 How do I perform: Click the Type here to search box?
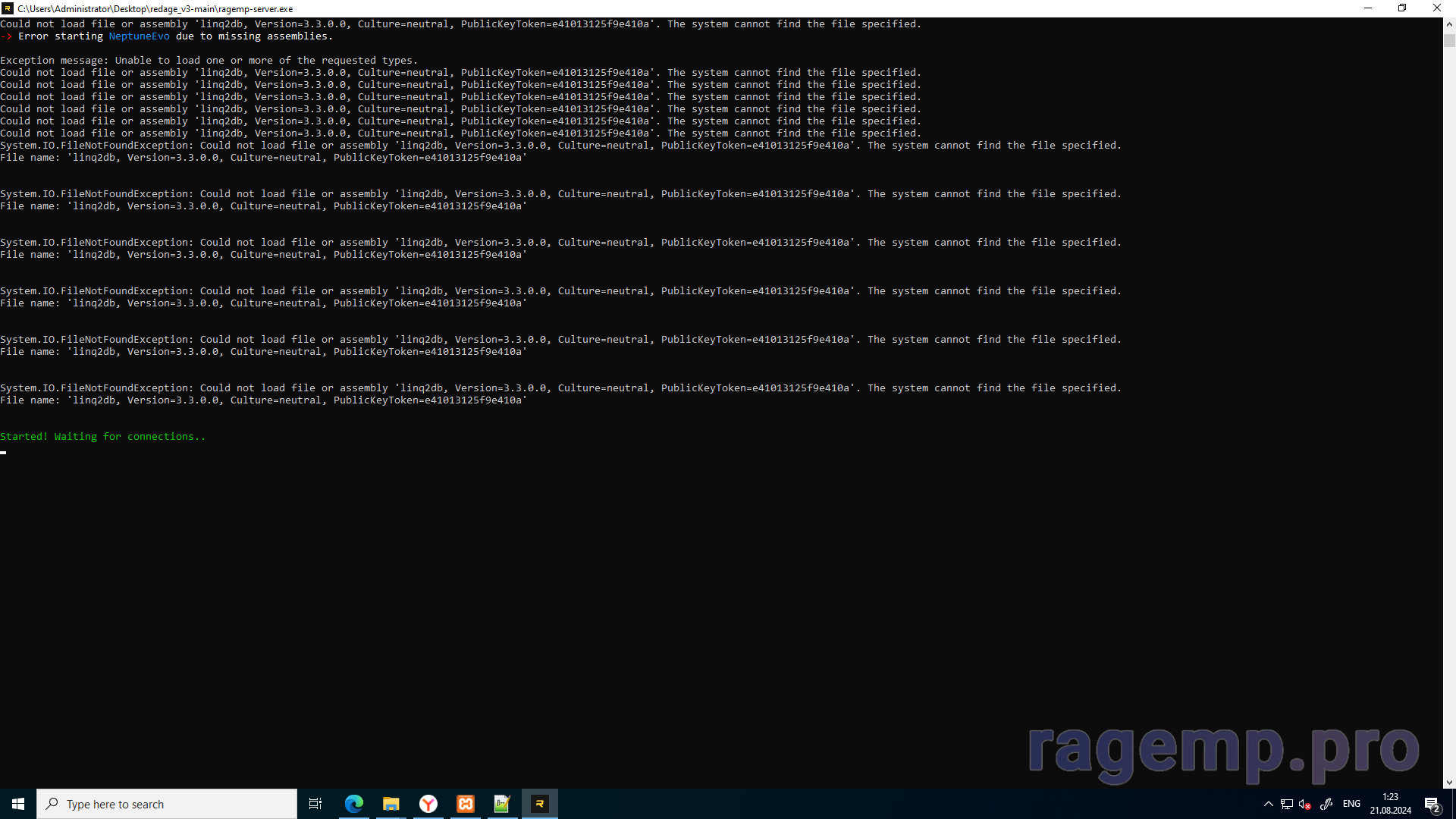point(167,804)
